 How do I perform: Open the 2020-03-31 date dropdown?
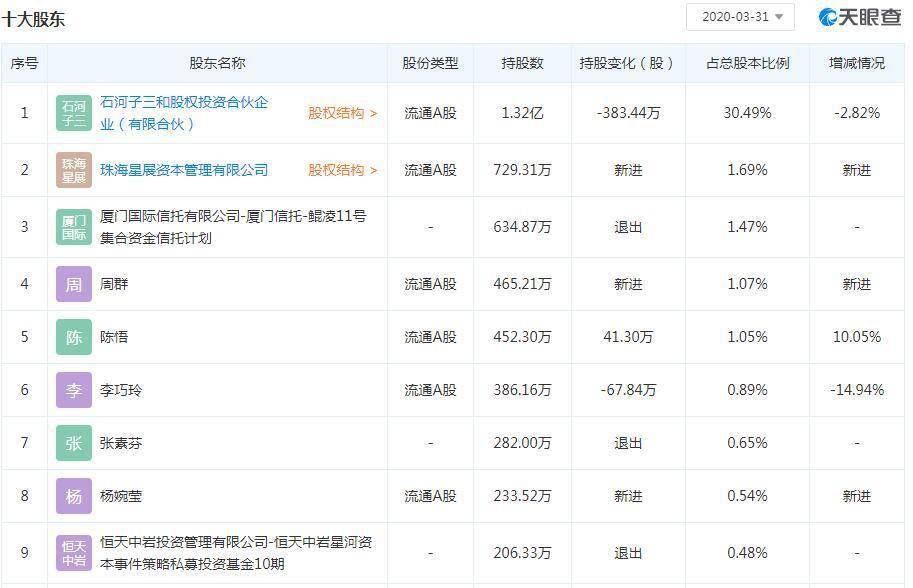(740, 17)
